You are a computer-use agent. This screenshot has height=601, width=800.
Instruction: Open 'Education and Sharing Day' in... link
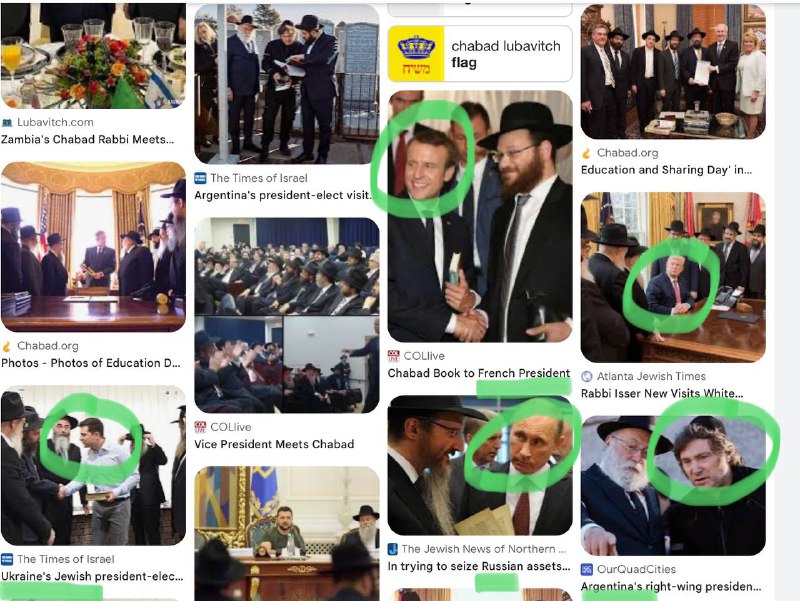666,170
